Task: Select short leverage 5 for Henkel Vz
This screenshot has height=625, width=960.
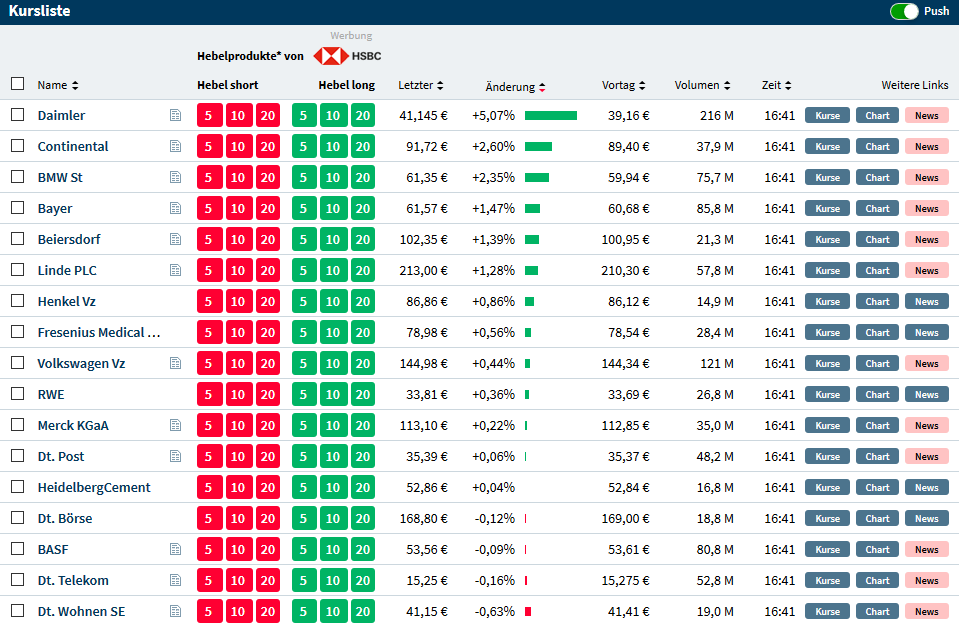Action: click(x=209, y=301)
